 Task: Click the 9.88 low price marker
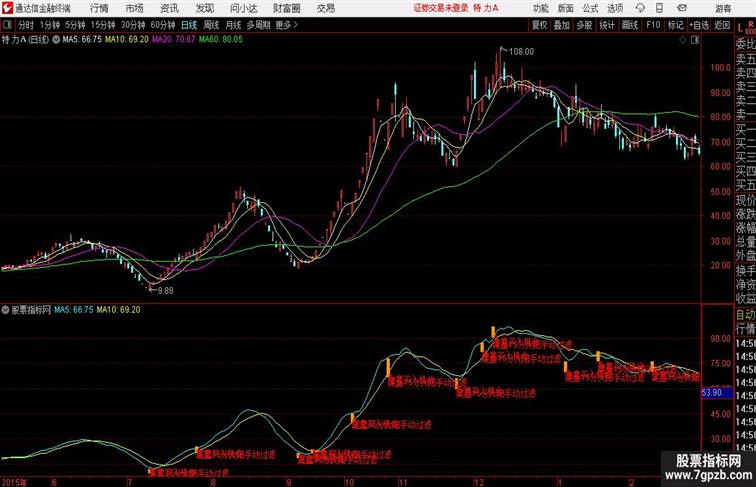point(165,291)
